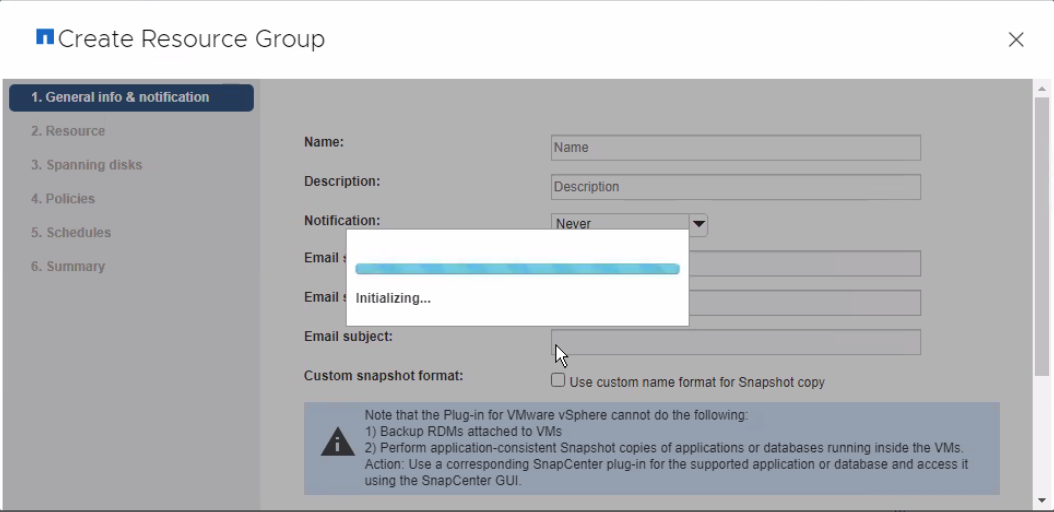The height and width of the screenshot is (512, 1054).
Task: Go to step 2 Resource
Action: [68, 131]
